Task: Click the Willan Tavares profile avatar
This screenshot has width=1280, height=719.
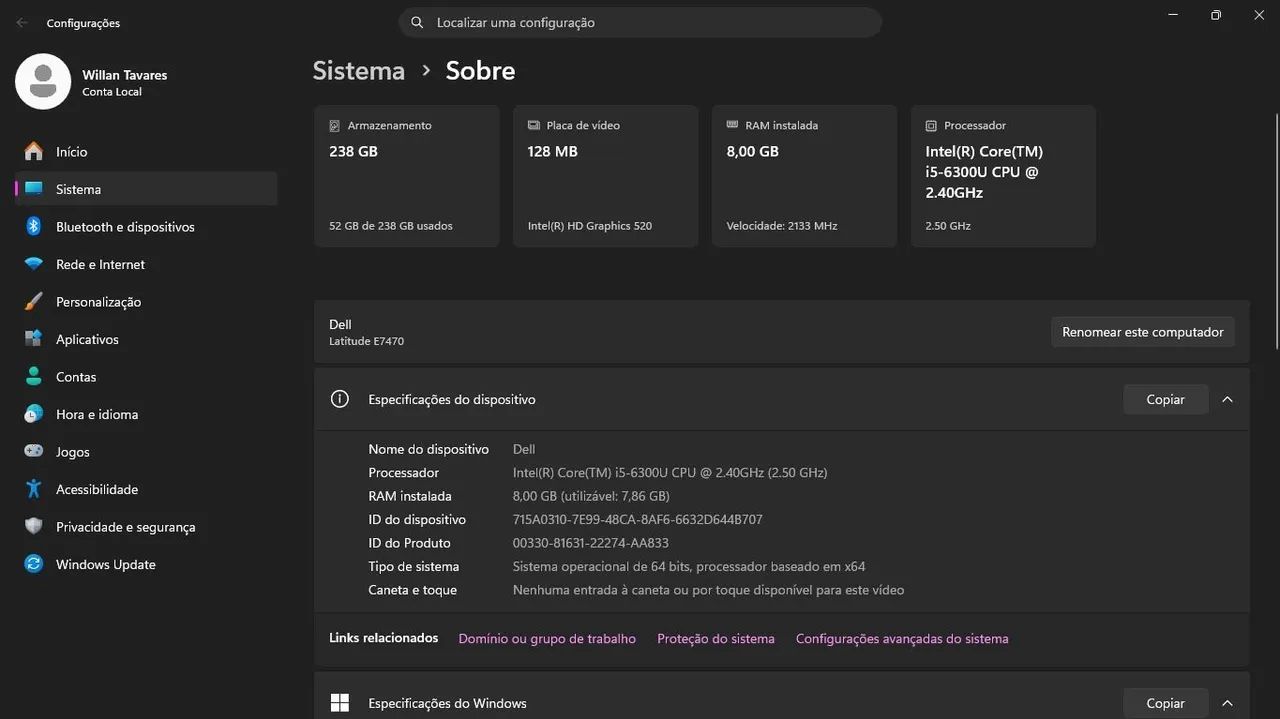Action: pos(43,82)
